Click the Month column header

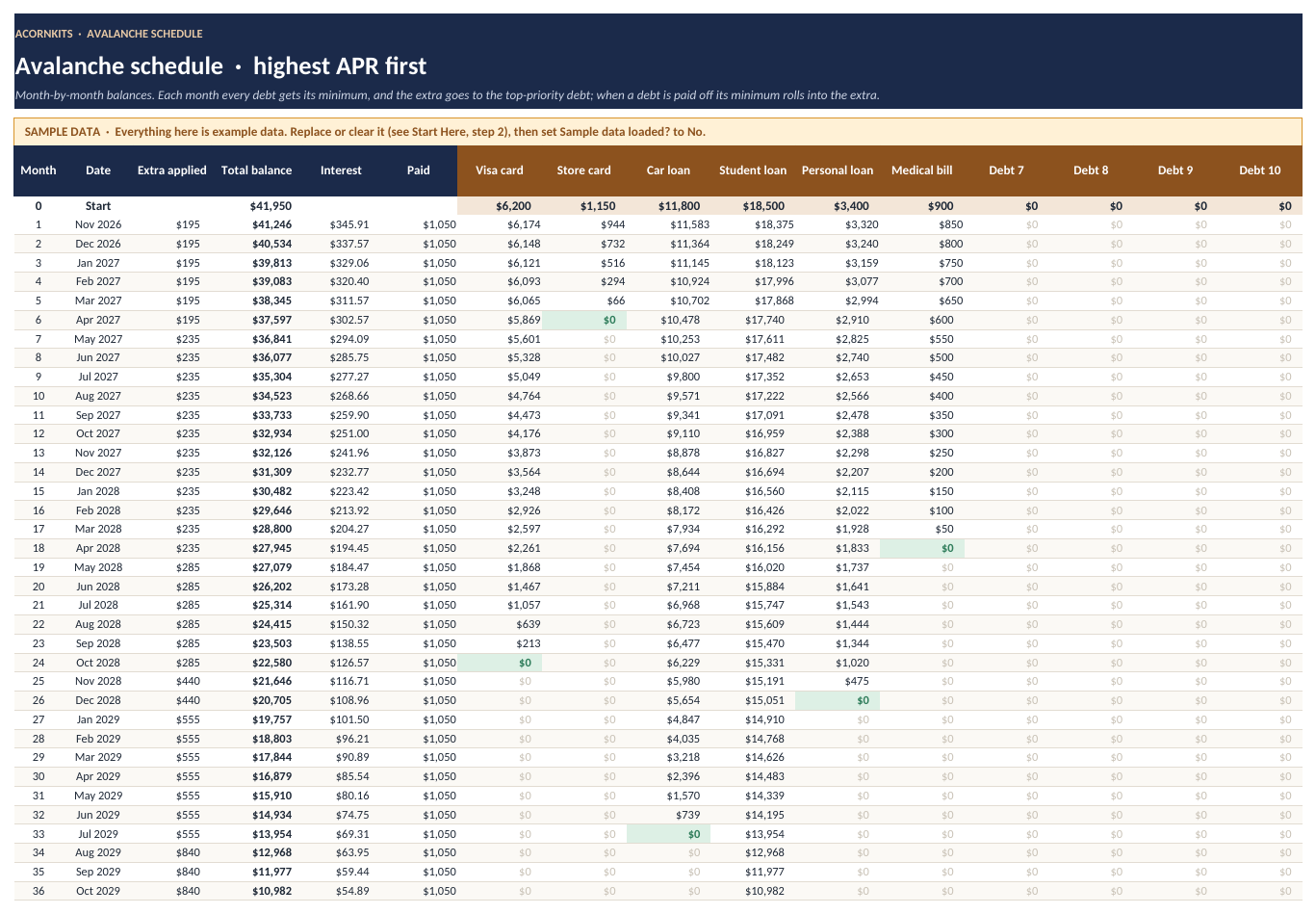39,170
